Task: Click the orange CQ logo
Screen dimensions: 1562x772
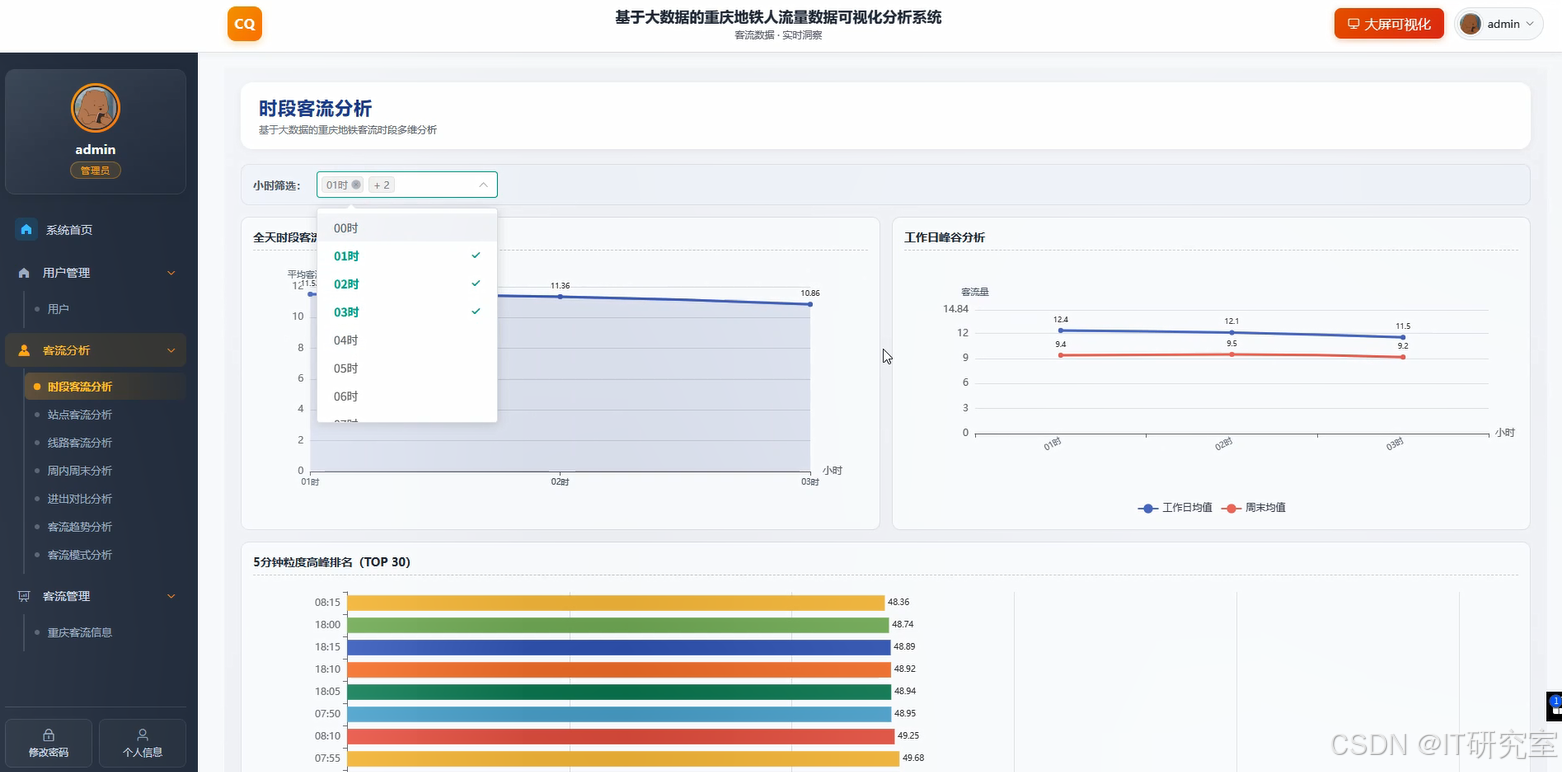Action: (x=245, y=24)
